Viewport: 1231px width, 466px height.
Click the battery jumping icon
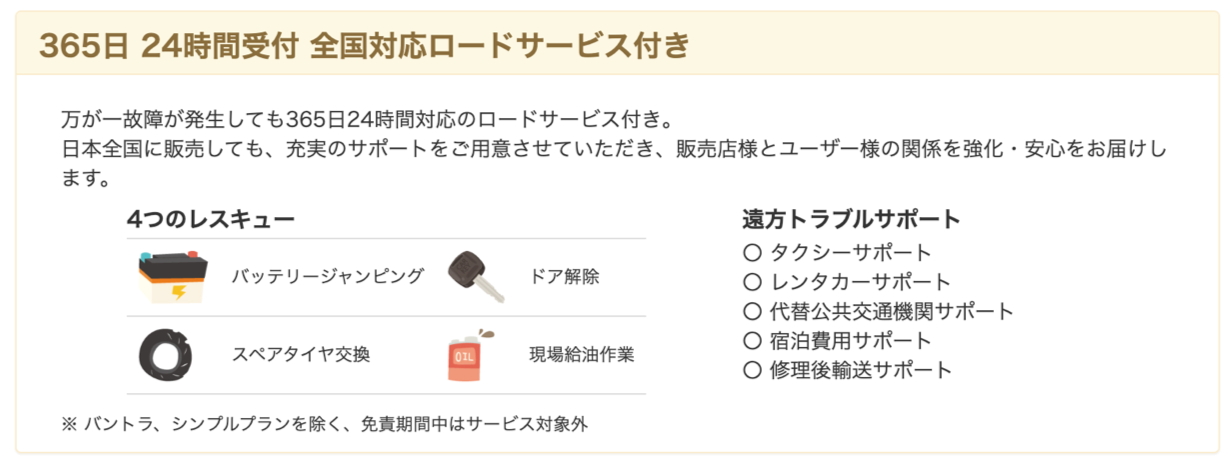174,277
